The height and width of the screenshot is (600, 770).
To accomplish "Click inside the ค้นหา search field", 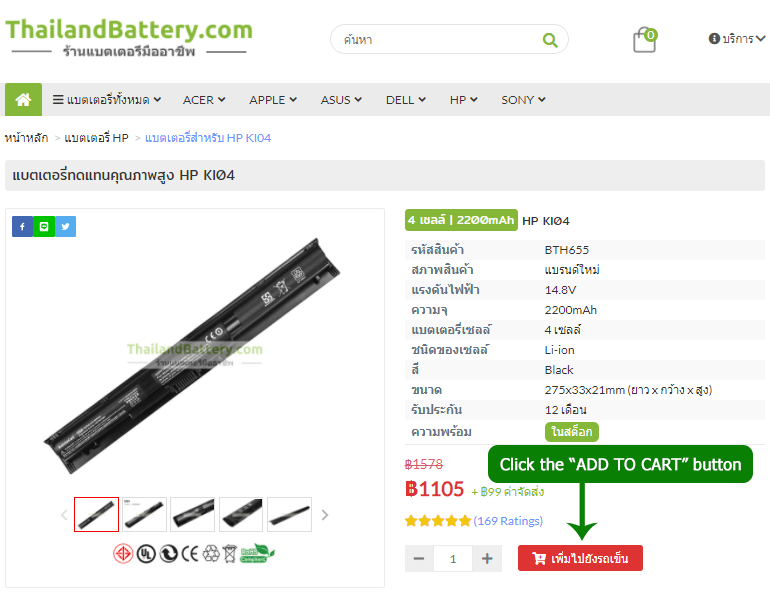I will 440,40.
